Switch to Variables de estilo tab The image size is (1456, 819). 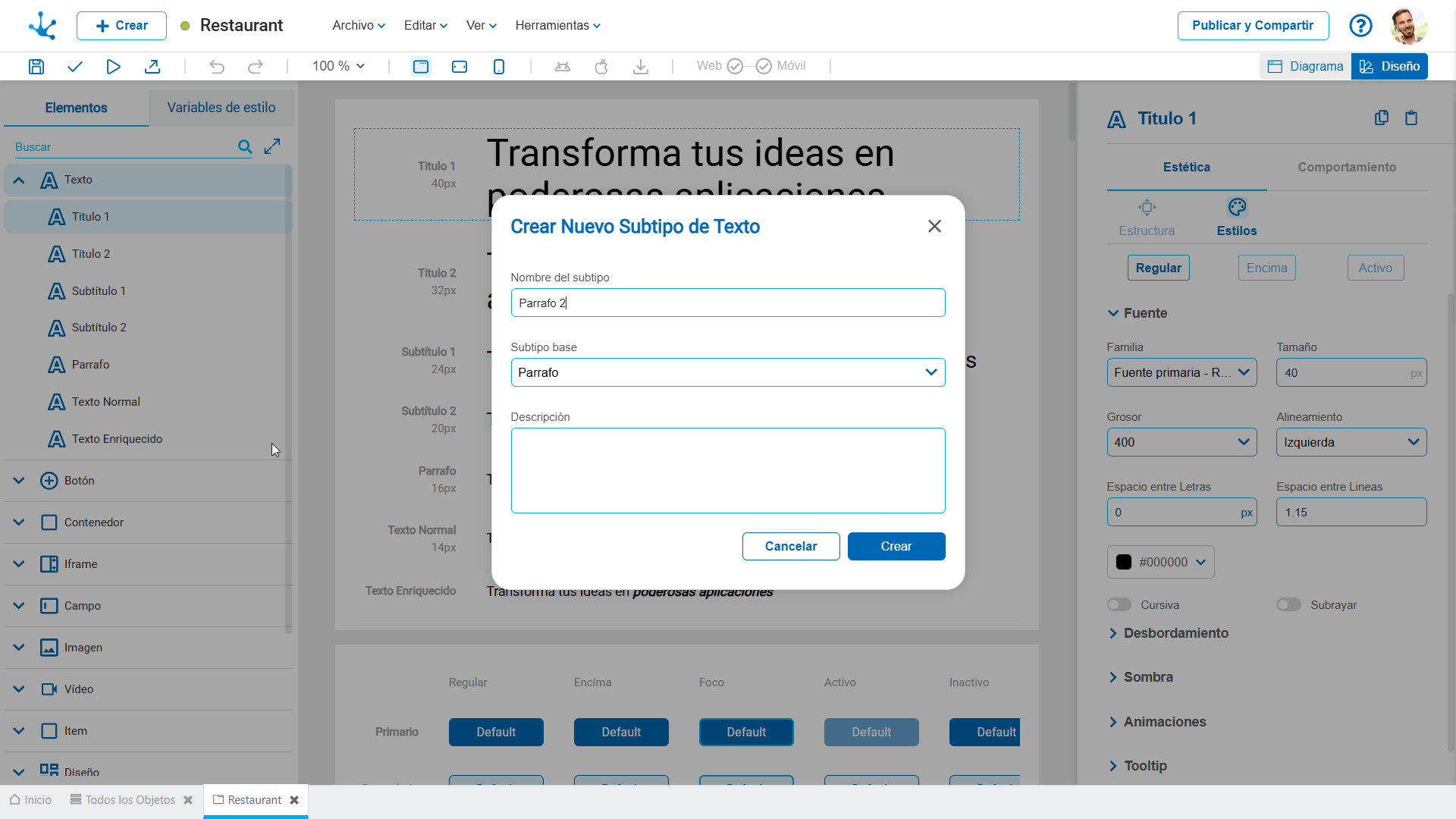point(221,108)
